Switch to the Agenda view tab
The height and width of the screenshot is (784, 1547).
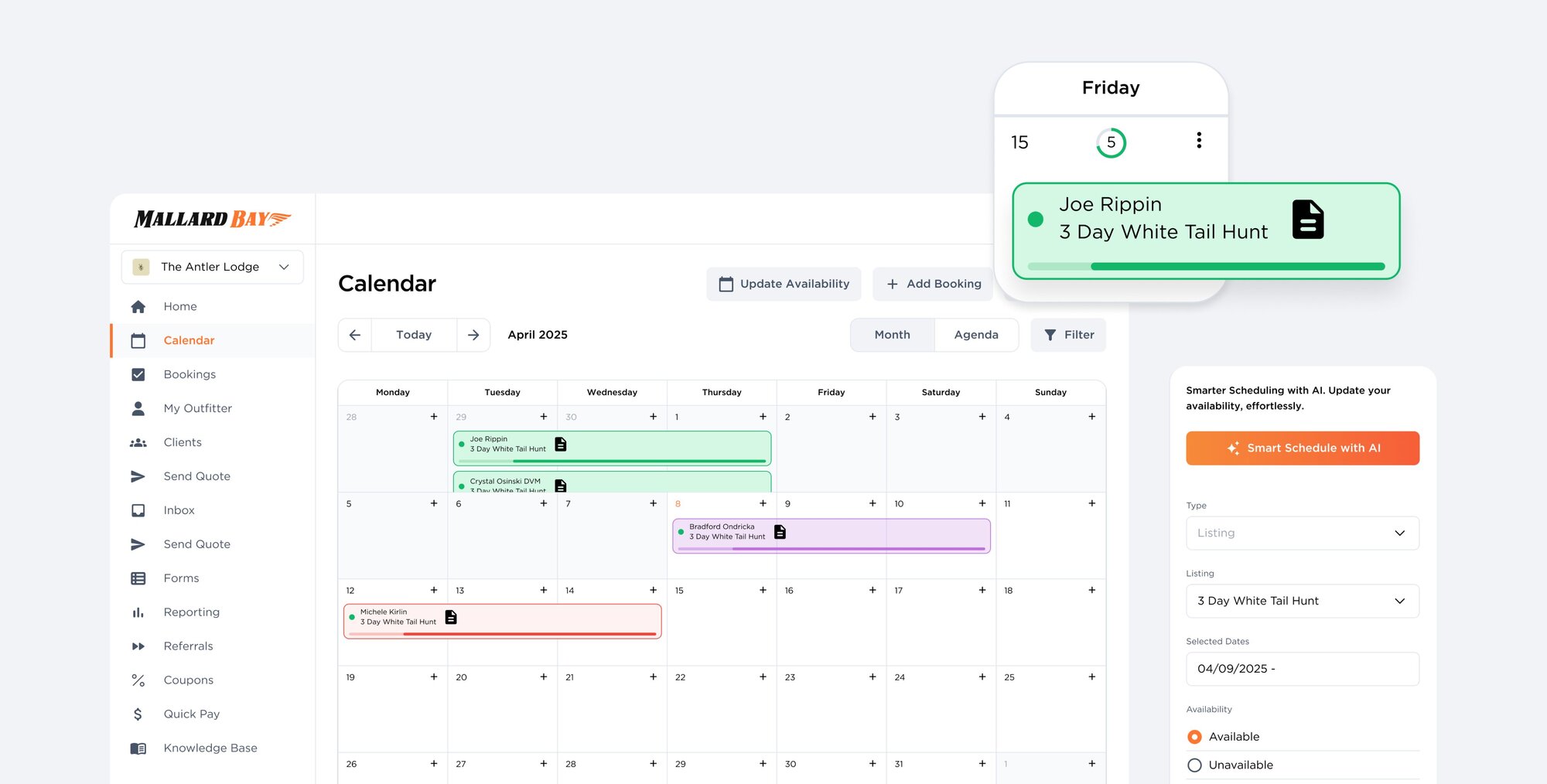tap(976, 335)
